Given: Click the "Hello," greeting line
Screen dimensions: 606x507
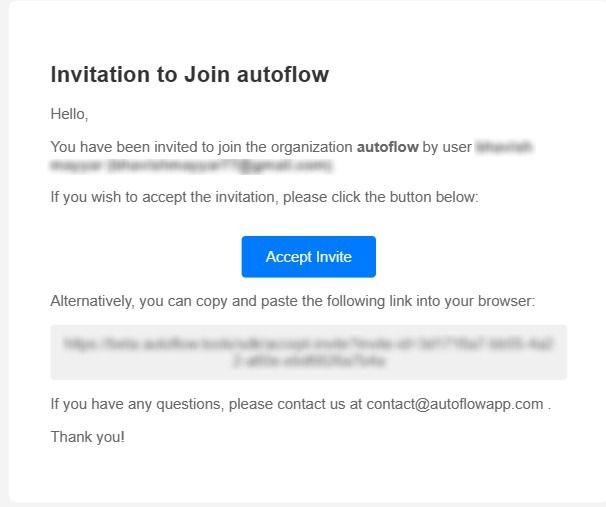Looking at the screenshot, I should click(69, 114).
